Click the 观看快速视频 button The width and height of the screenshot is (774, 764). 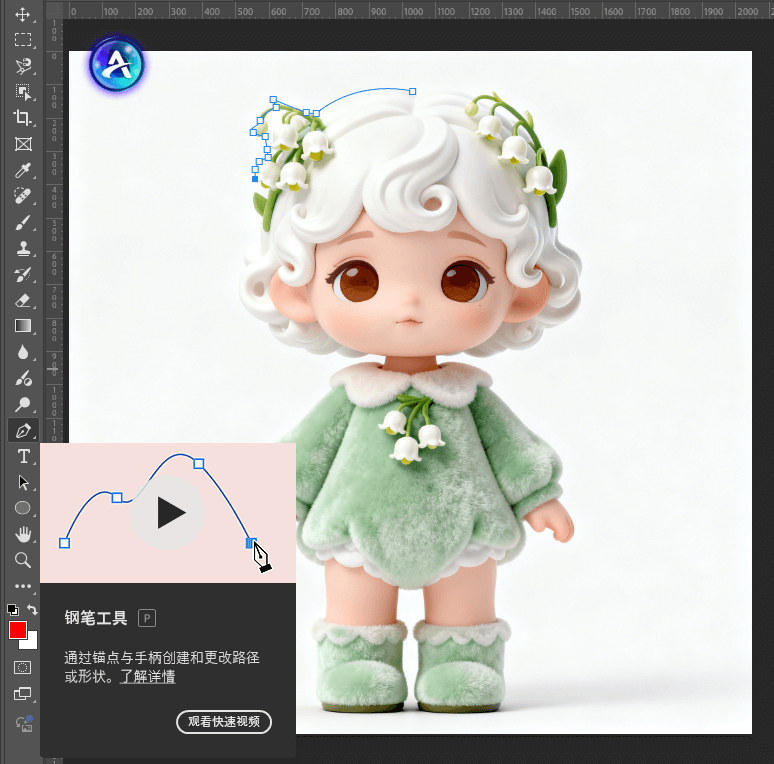click(x=224, y=722)
